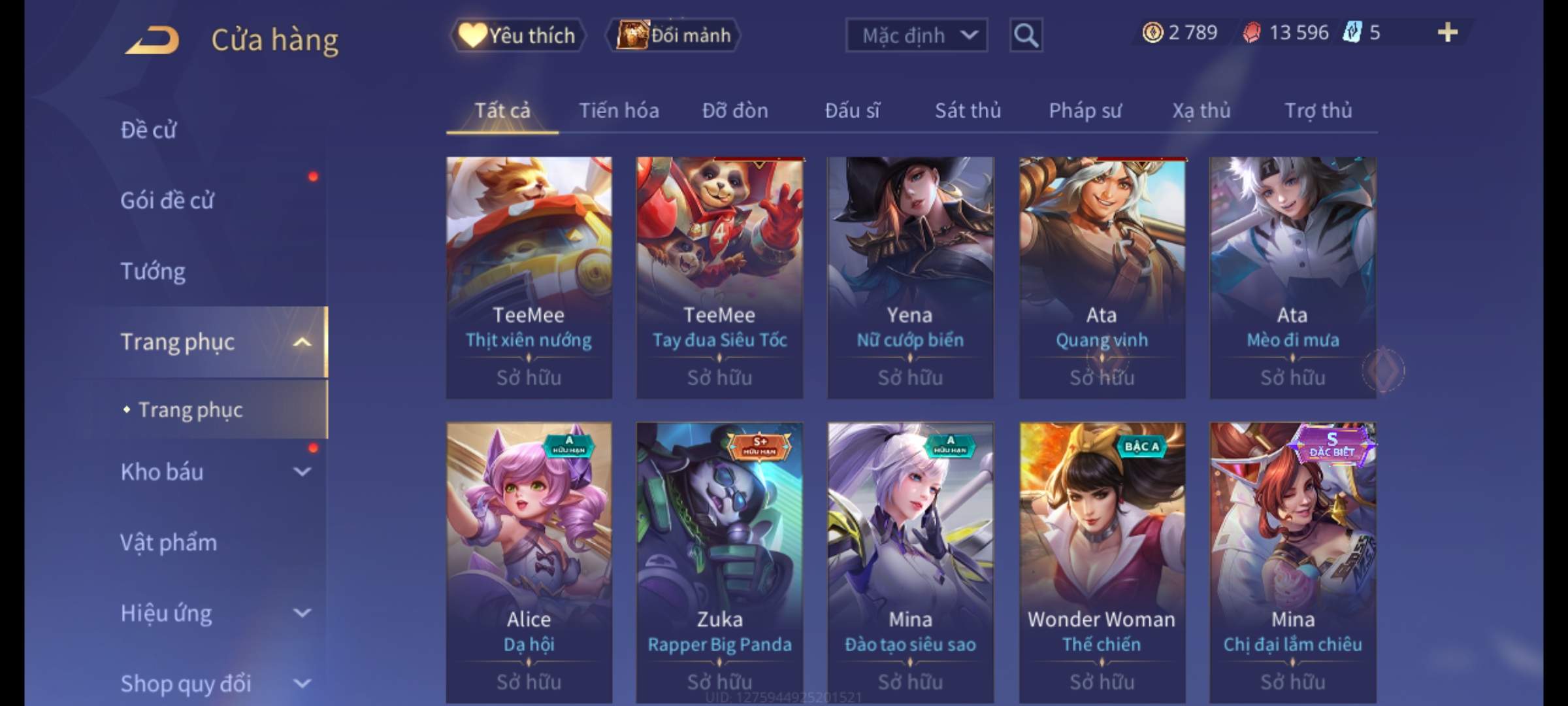This screenshot has height=706, width=1568.
Task: Click the gold coin currency icon
Action: point(1152,32)
